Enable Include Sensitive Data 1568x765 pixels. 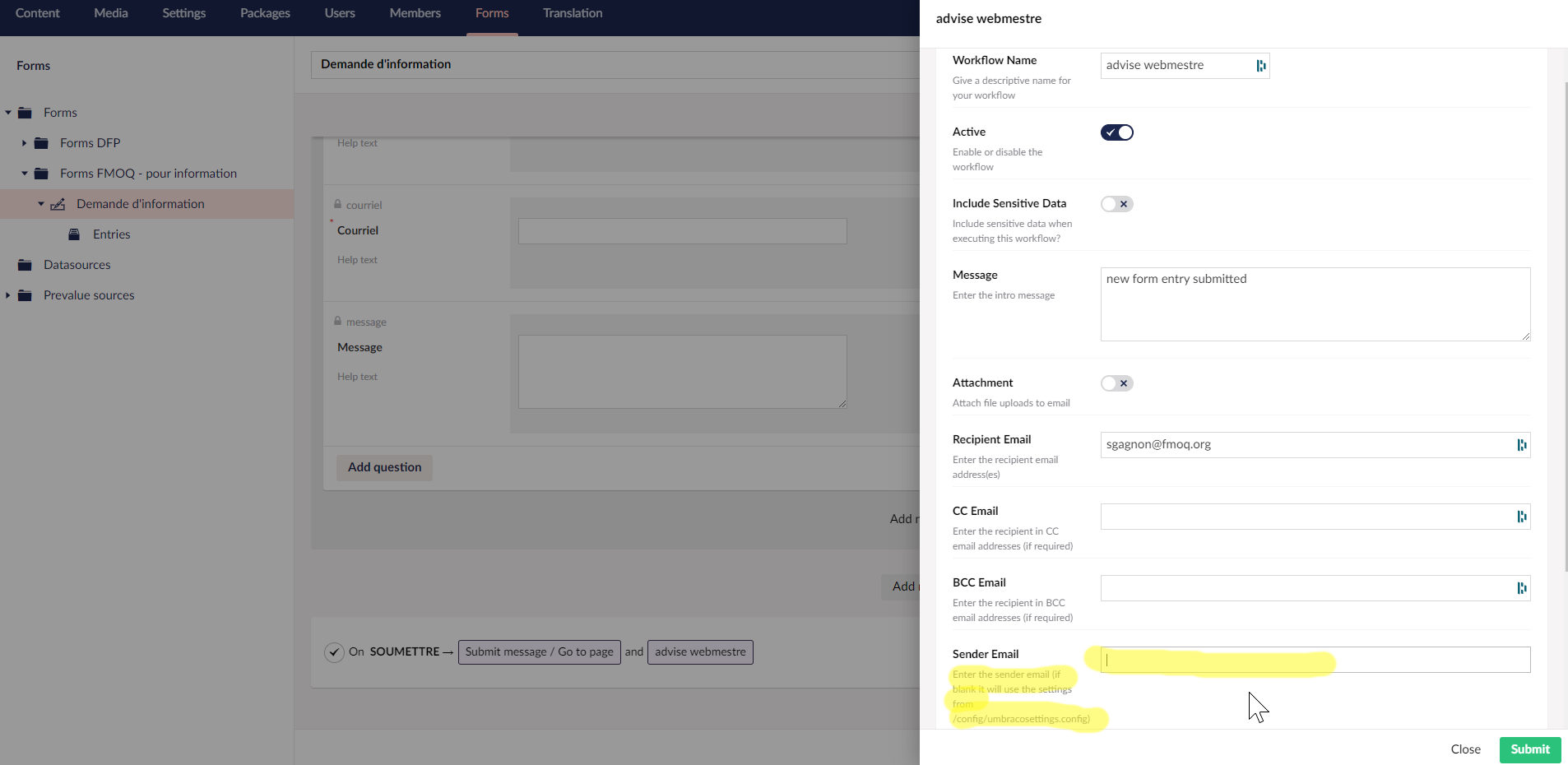[x=1117, y=203]
